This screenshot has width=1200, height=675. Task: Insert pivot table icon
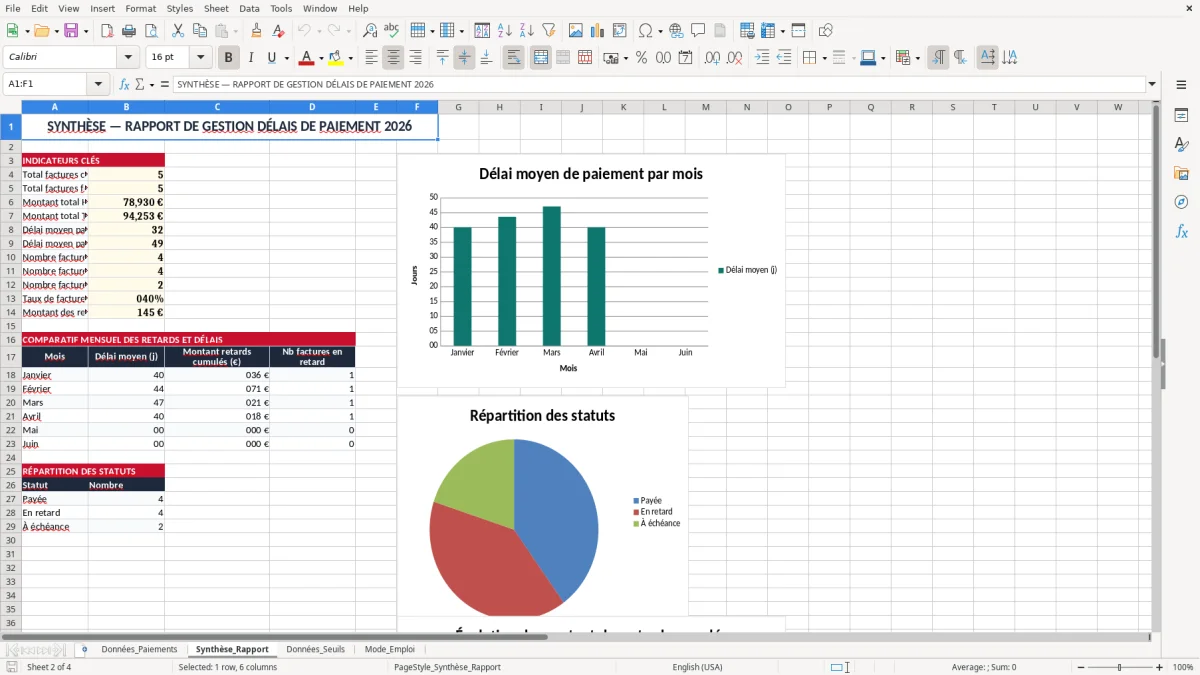(x=620, y=31)
